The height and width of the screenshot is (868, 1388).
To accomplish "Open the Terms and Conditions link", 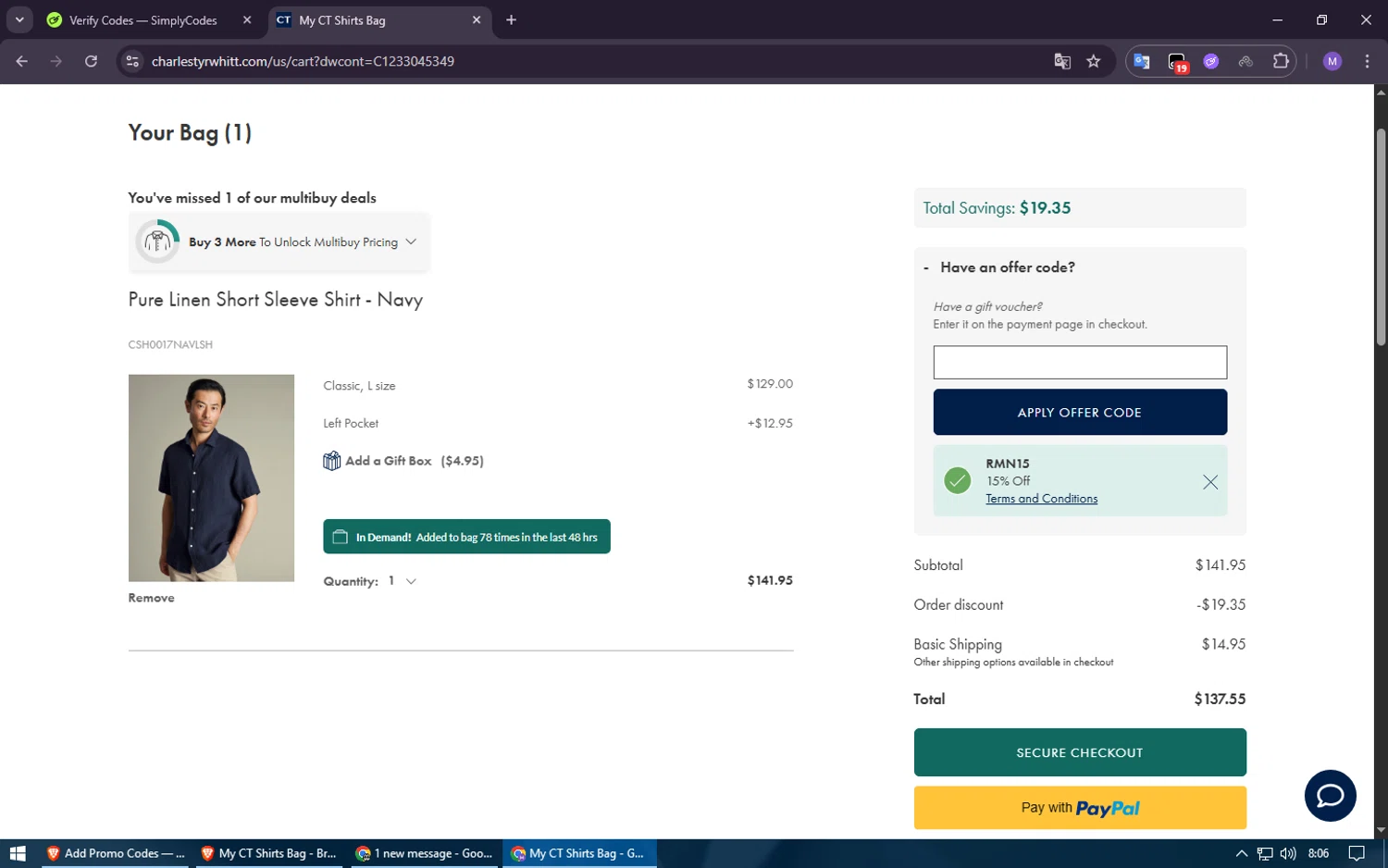I will [1041, 499].
